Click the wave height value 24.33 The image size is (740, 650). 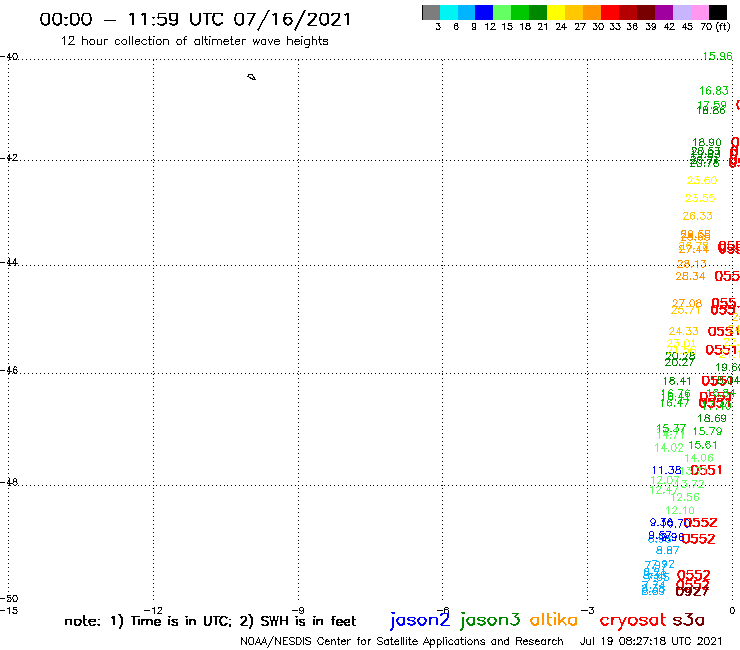[683, 331]
